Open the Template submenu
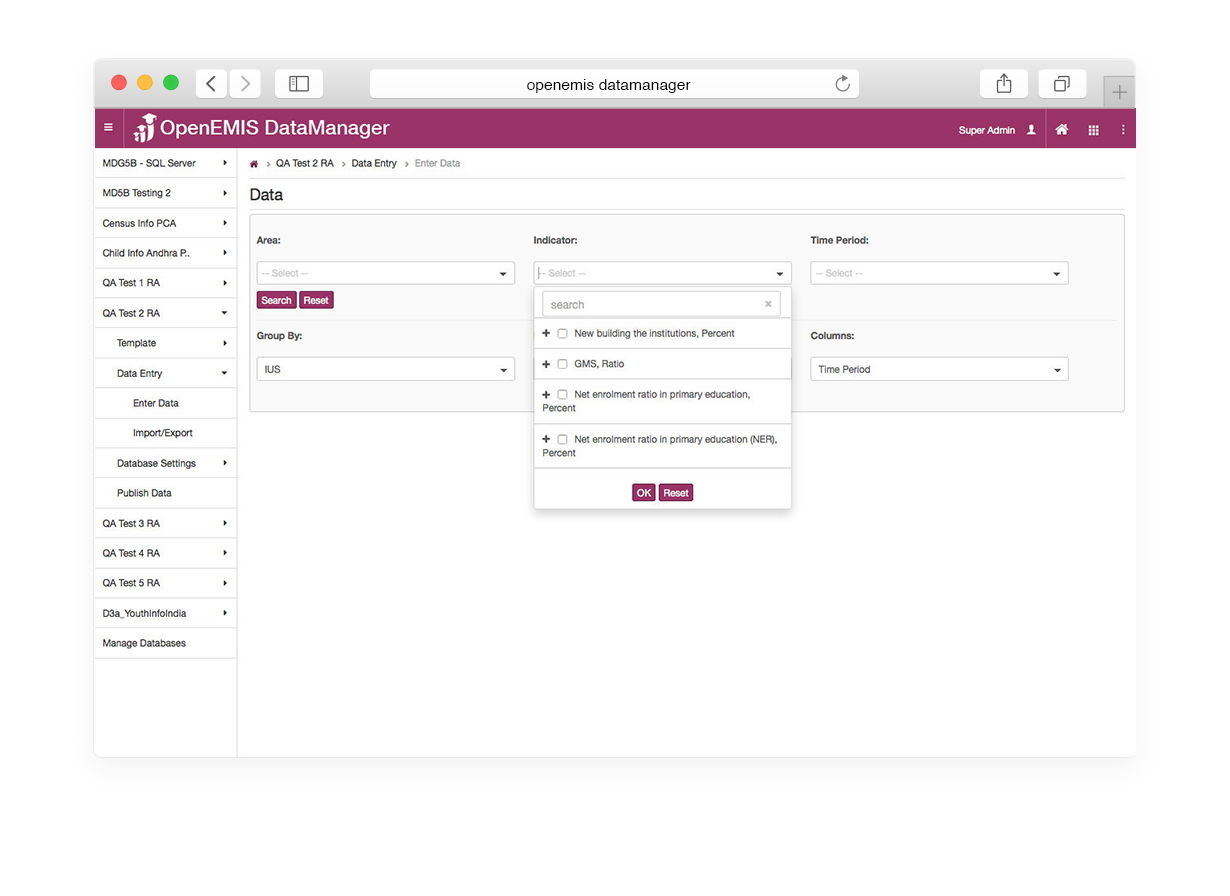The width and height of the screenshot is (1230, 896). pos(165,343)
